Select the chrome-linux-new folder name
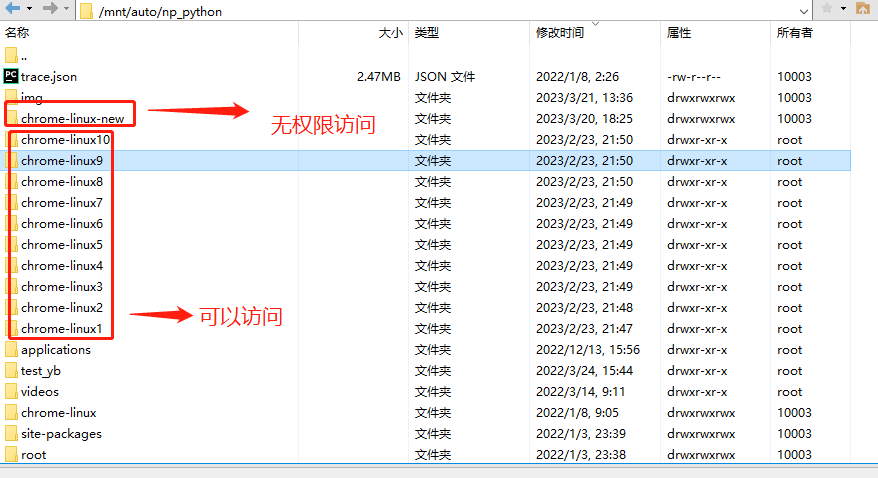878x478 pixels. pyautogui.click(x=73, y=119)
